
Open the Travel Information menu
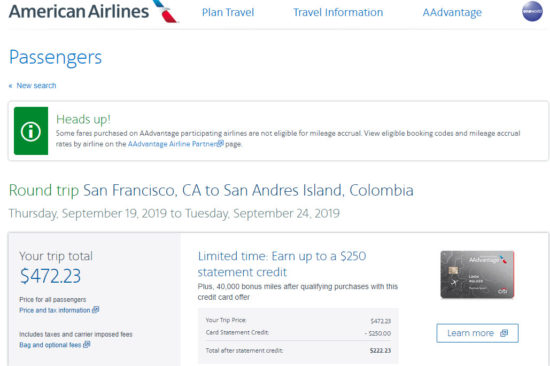click(338, 12)
